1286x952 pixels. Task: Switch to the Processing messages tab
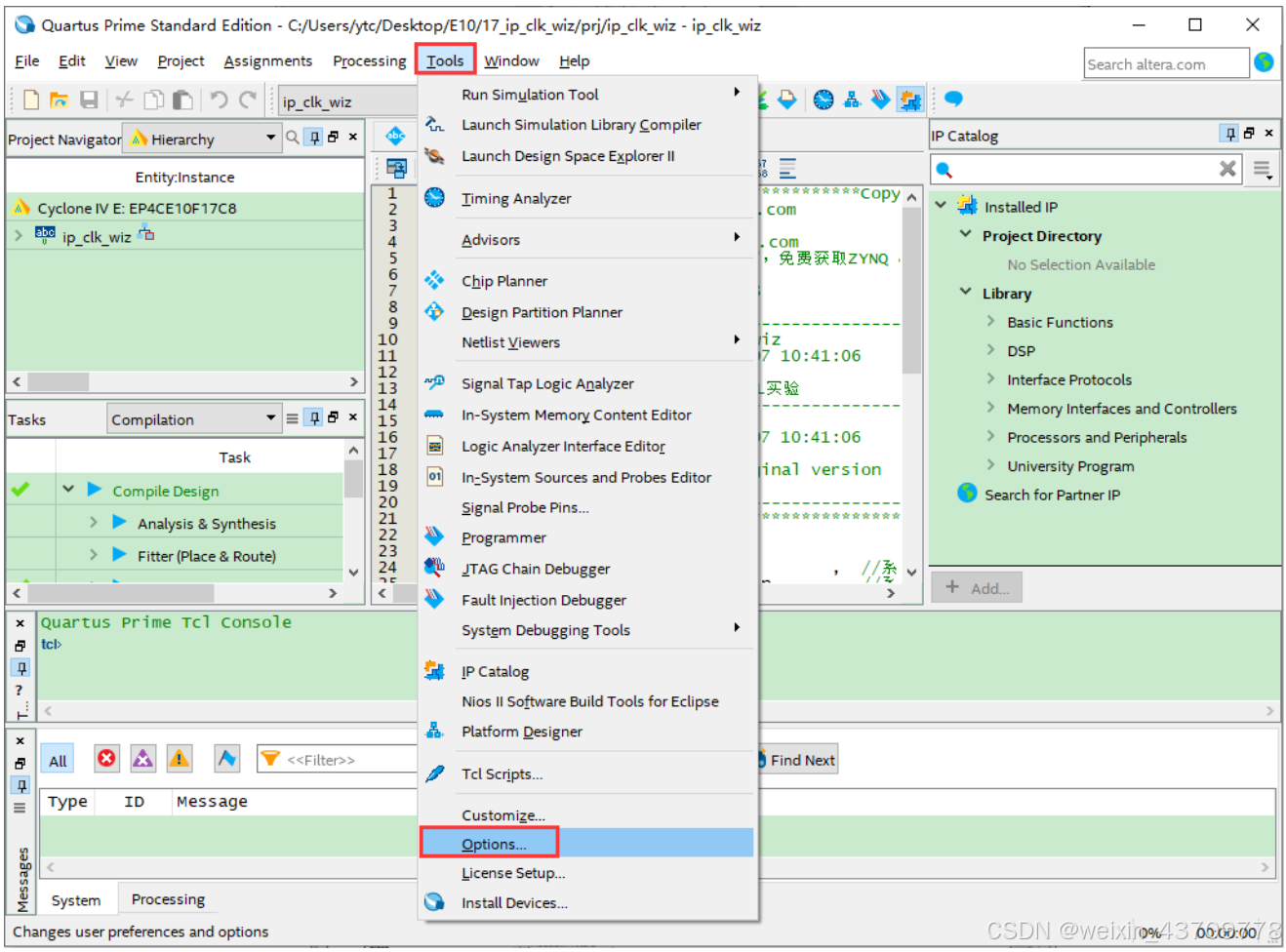168,898
